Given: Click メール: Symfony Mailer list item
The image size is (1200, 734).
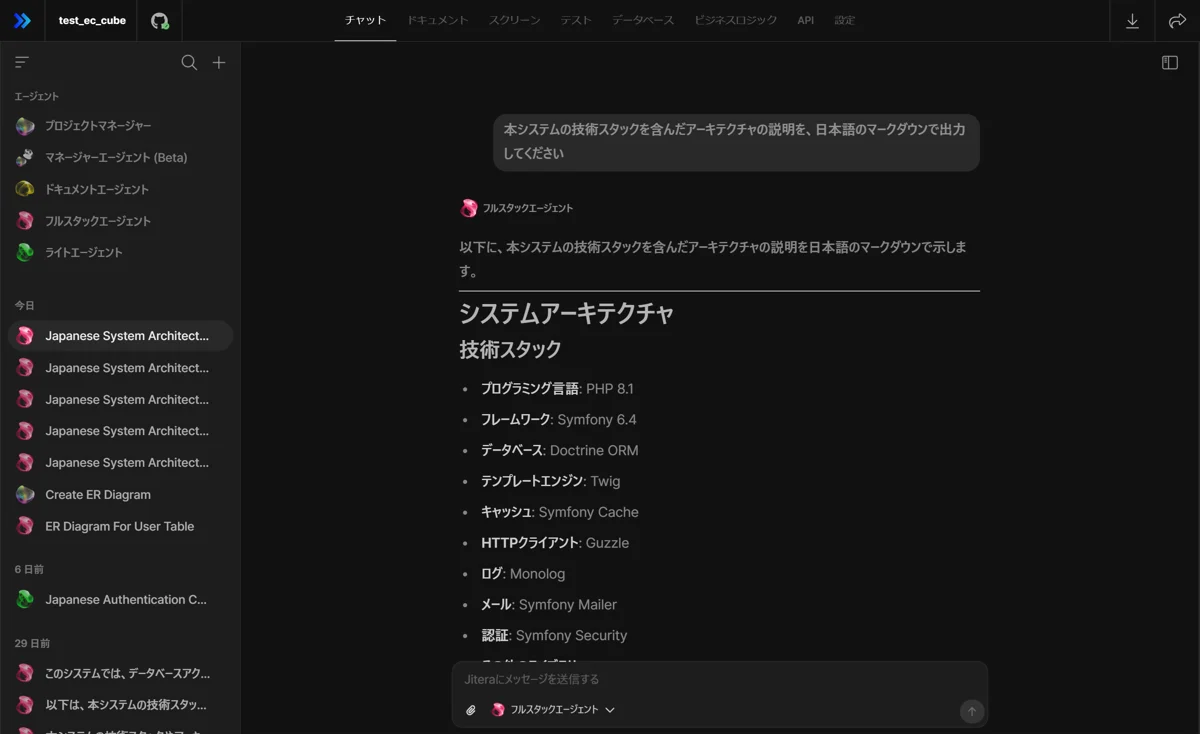Looking at the screenshot, I should tap(549, 605).
